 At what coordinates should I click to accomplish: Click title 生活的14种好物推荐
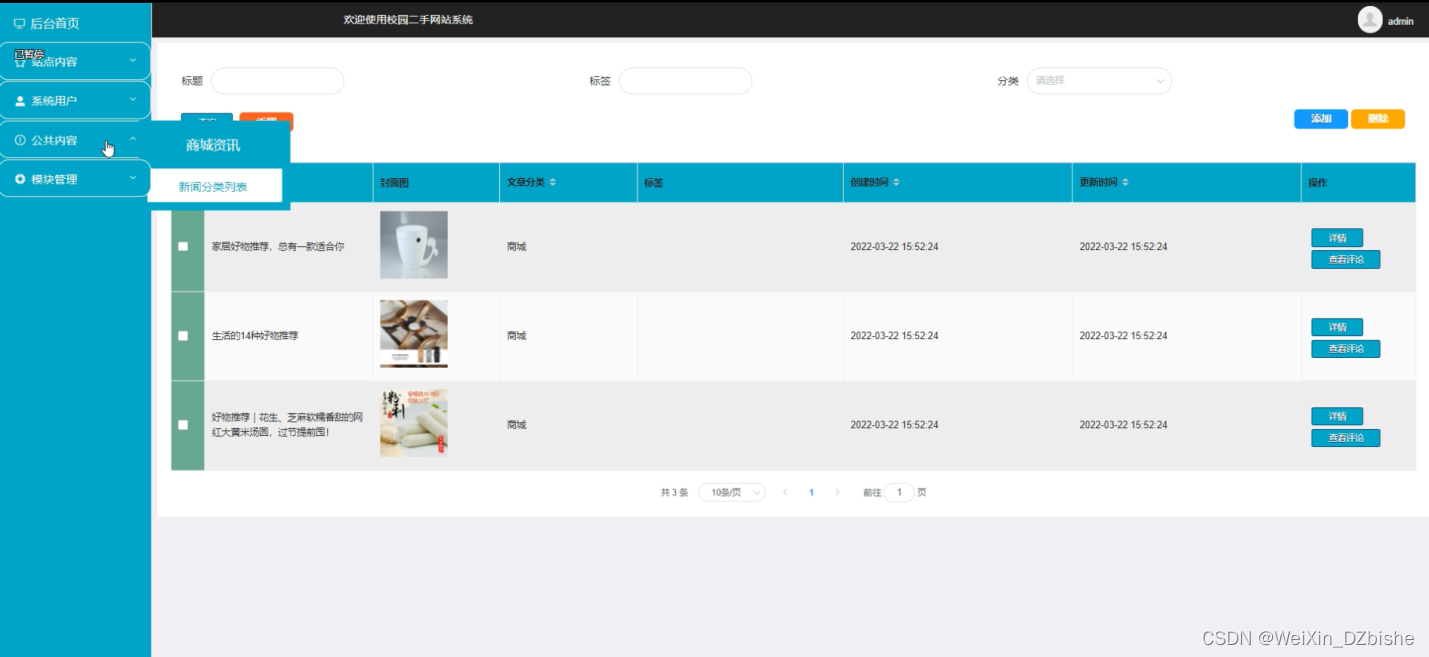pos(255,336)
